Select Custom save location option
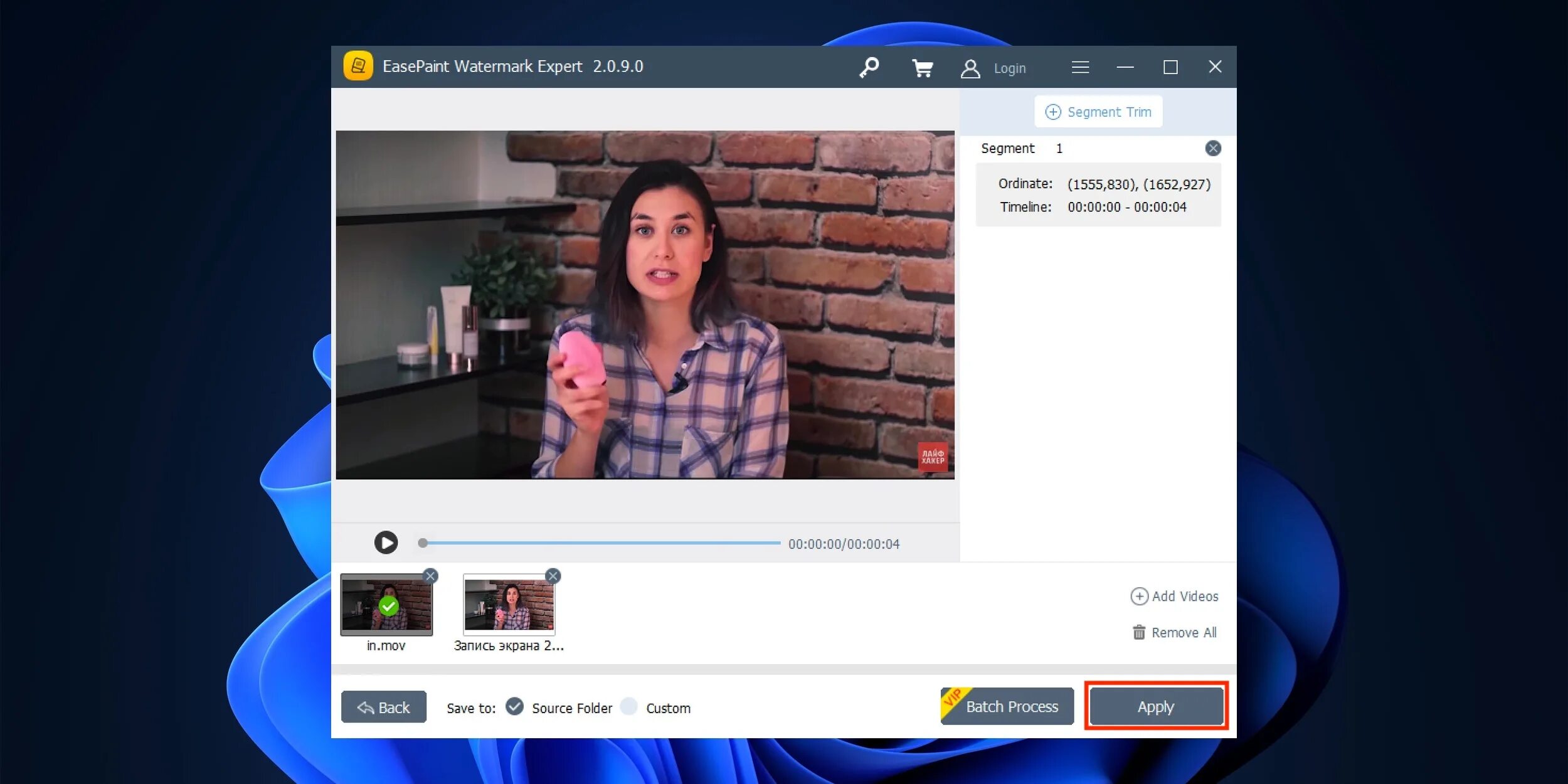Image resolution: width=1568 pixels, height=784 pixels. (x=628, y=706)
